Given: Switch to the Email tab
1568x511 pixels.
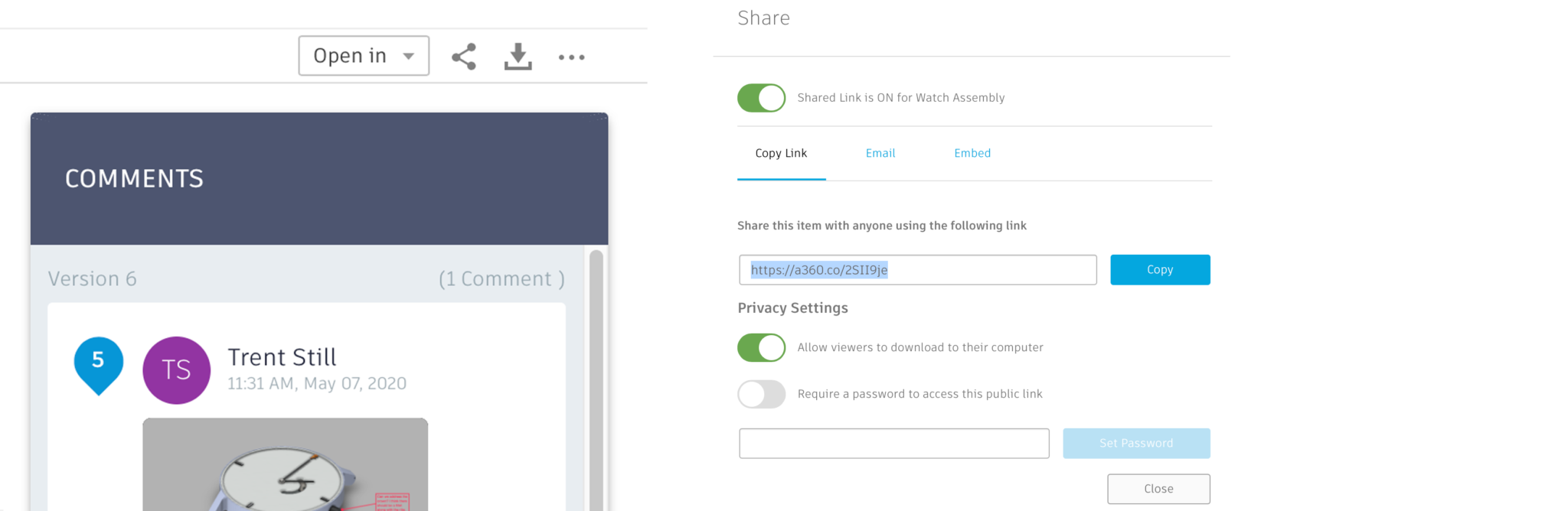Looking at the screenshot, I should [x=880, y=153].
